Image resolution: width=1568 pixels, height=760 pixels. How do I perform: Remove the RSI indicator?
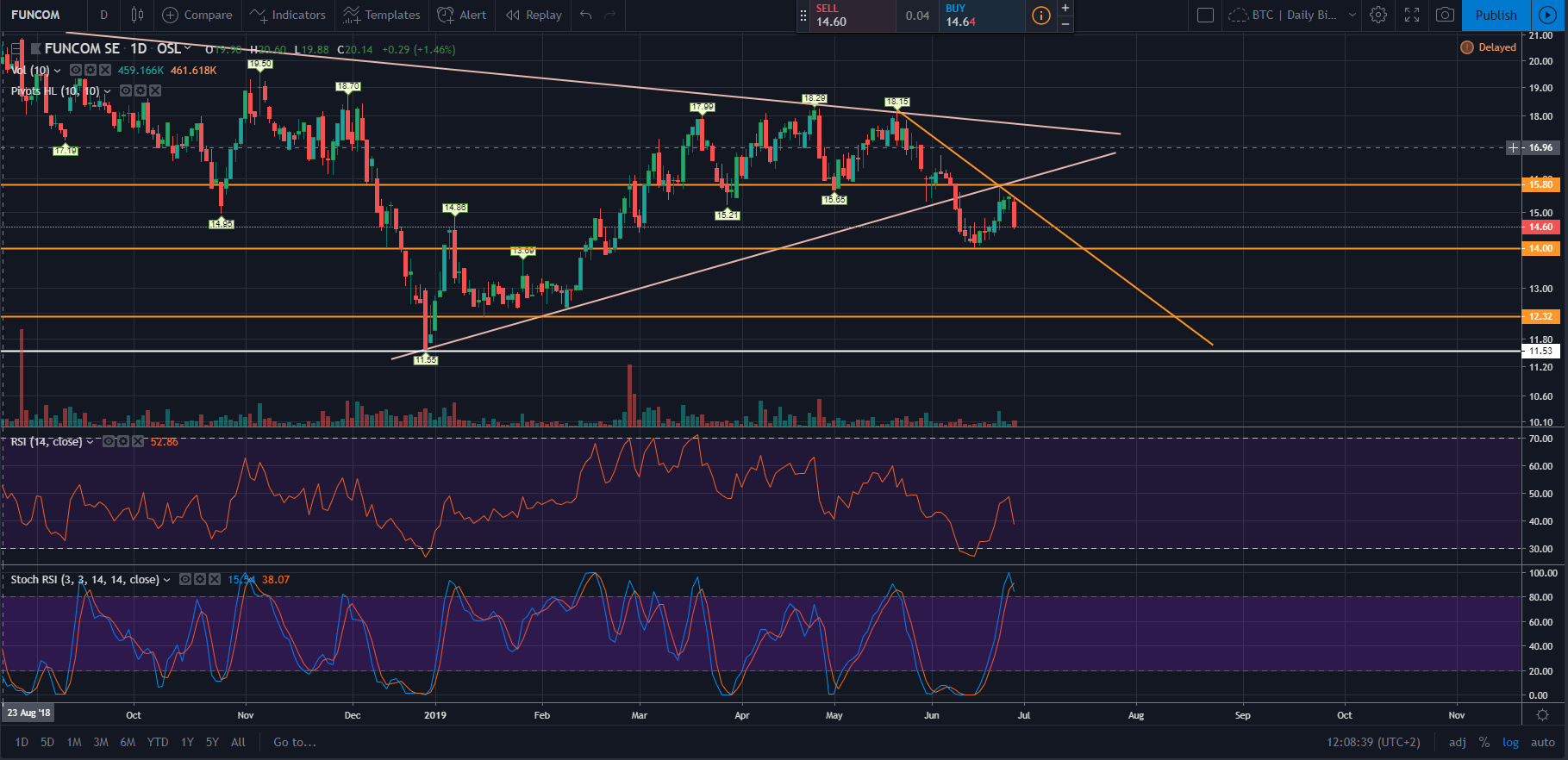(138, 441)
